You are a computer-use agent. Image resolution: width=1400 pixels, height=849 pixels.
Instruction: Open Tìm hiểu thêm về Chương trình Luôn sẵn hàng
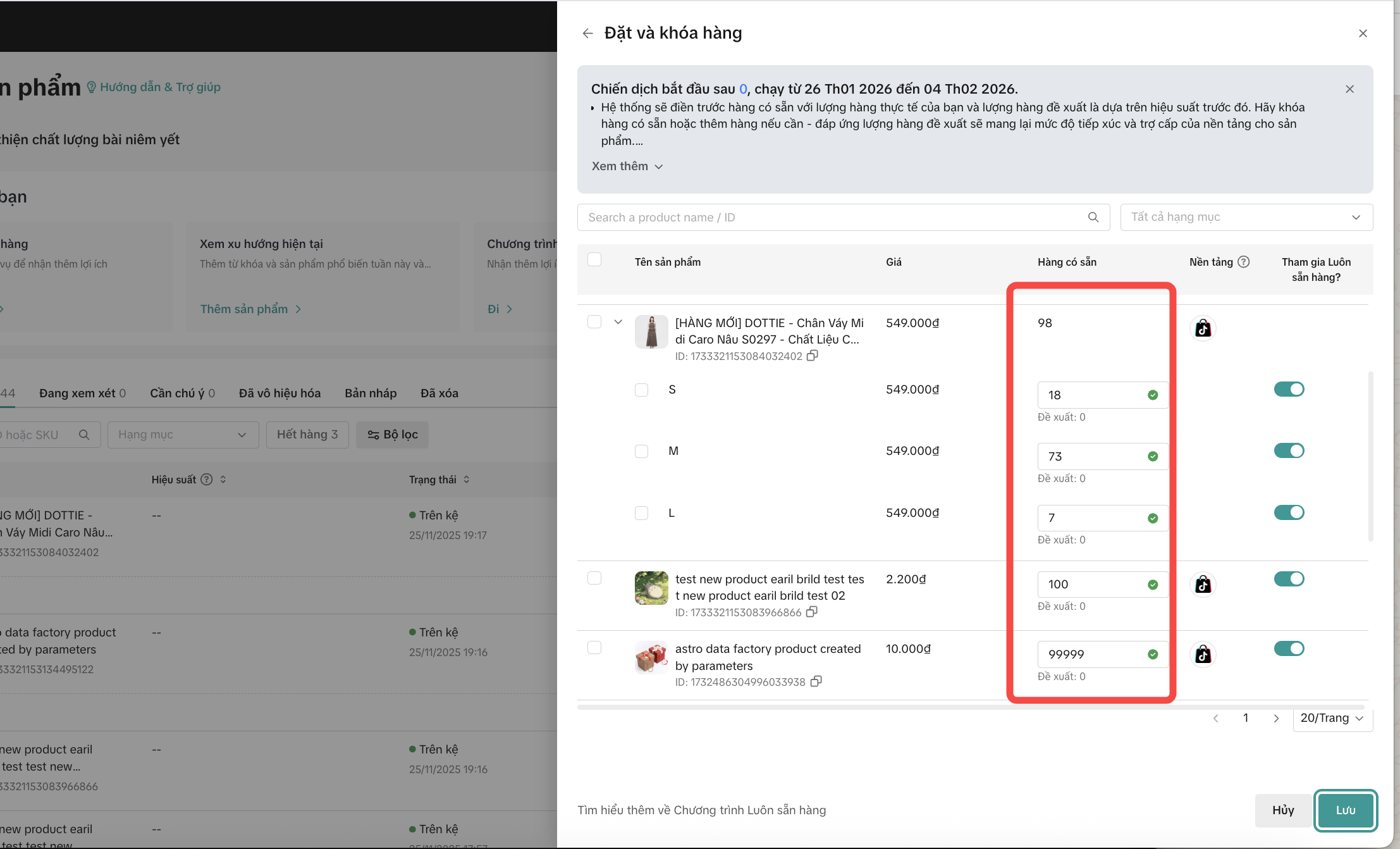(701, 810)
